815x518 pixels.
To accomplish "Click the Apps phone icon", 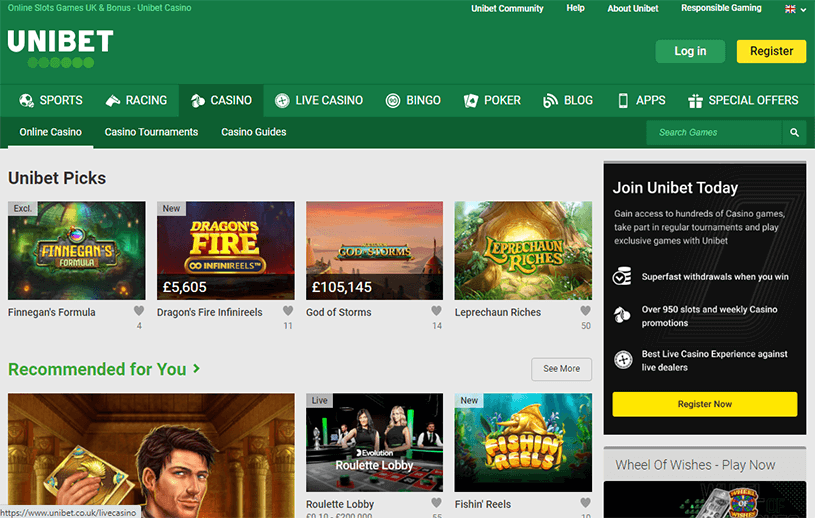I will (623, 100).
